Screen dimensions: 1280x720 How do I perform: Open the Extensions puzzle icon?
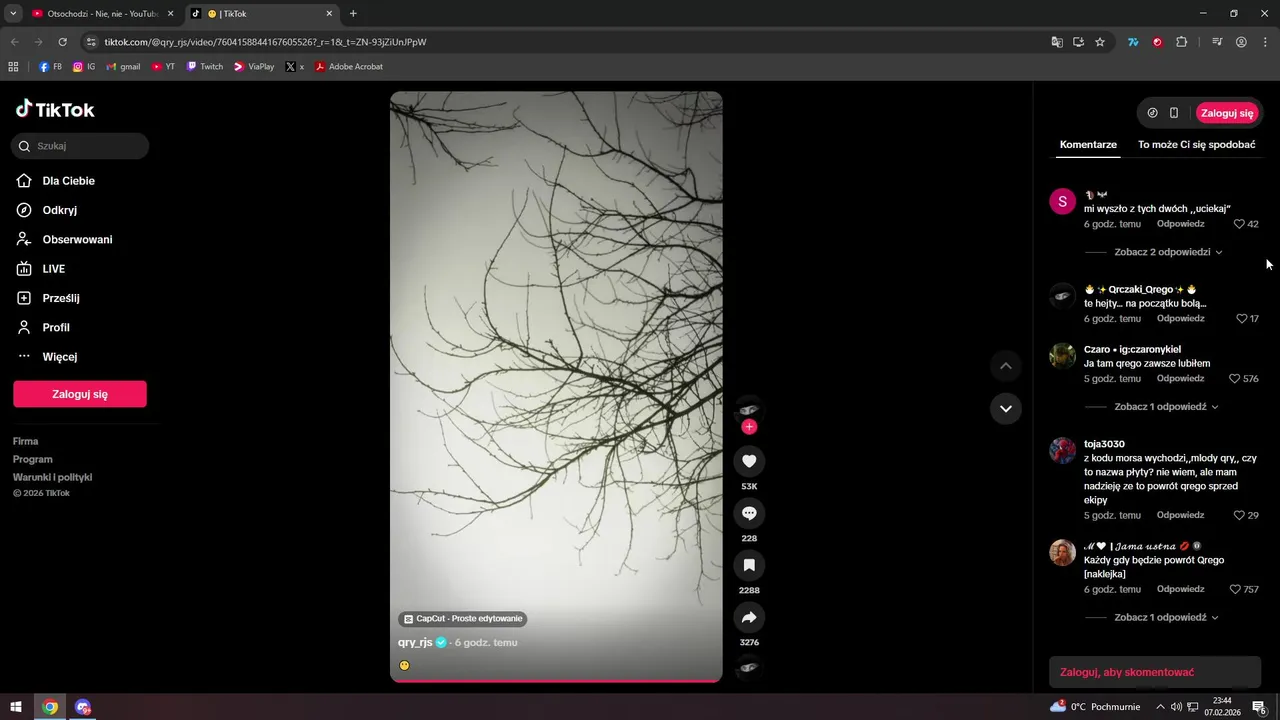coord(1182,42)
